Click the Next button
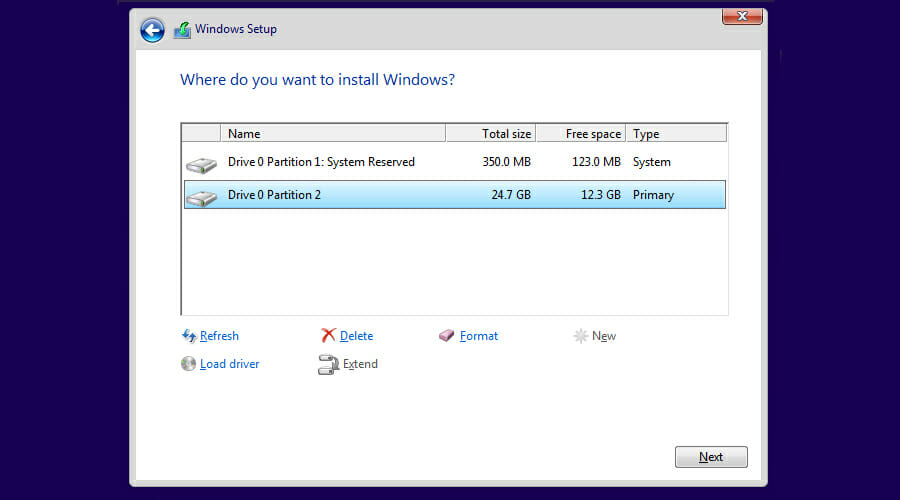 [711, 457]
